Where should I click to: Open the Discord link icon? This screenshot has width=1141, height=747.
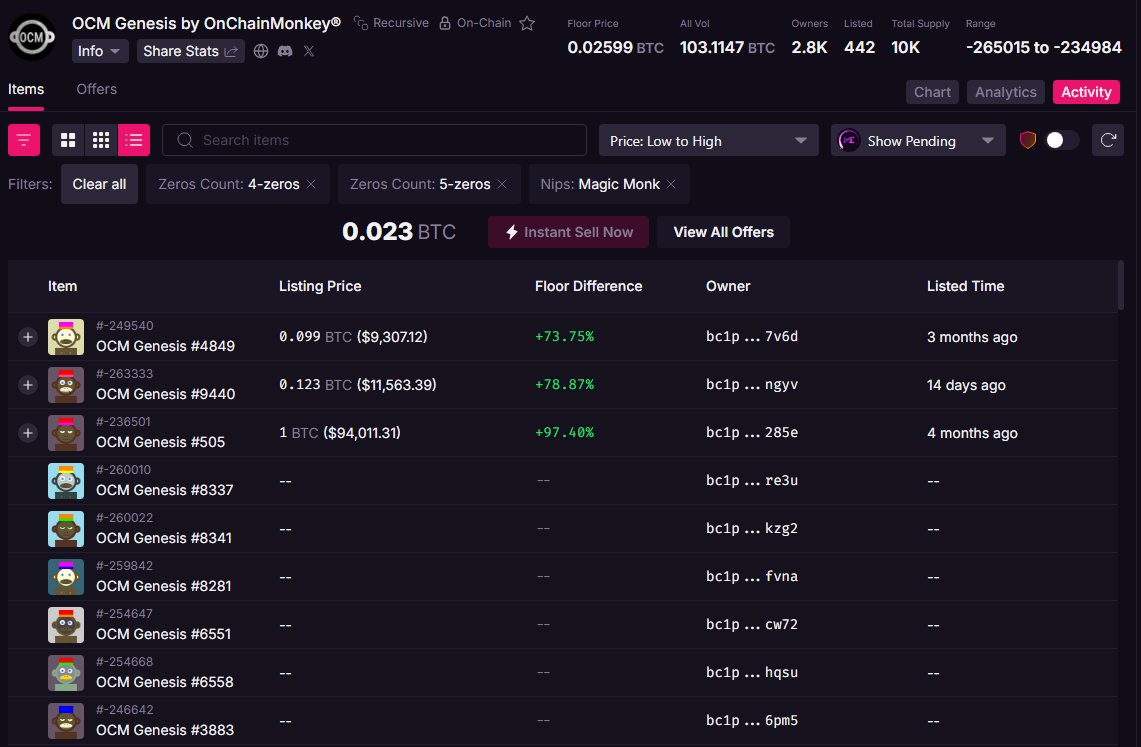pyautogui.click(x=285, y=51)
